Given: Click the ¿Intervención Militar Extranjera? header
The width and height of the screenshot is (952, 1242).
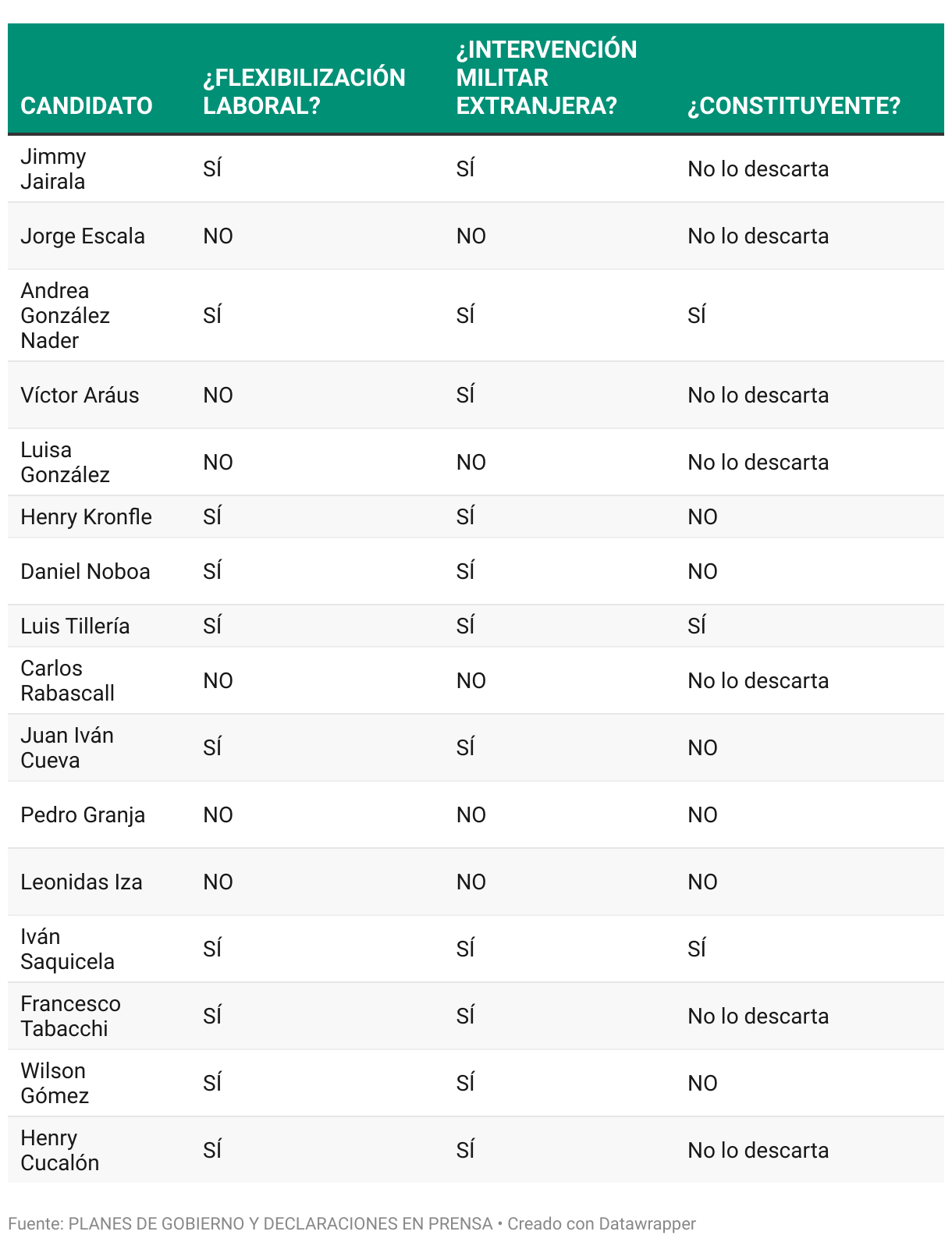Looking at the screenshot, I should coord(546,77).
